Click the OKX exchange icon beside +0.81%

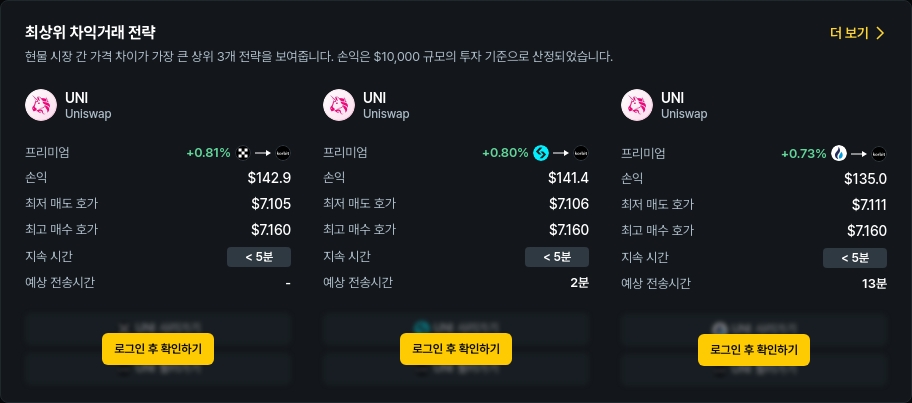pyautogui.click(x=243, y=154)
